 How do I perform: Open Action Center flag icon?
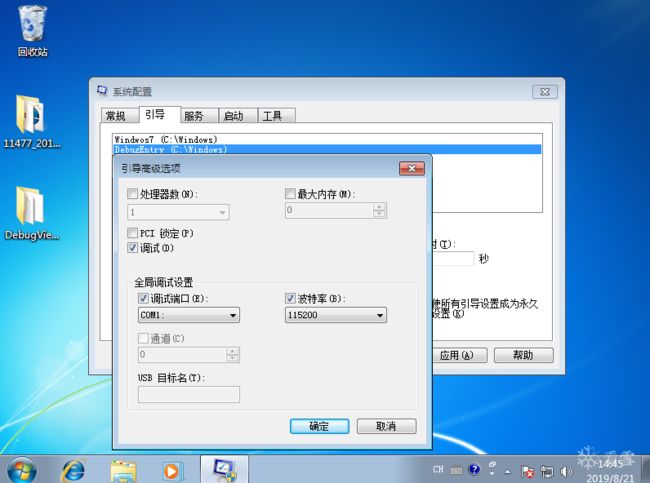tap(527, 471)
